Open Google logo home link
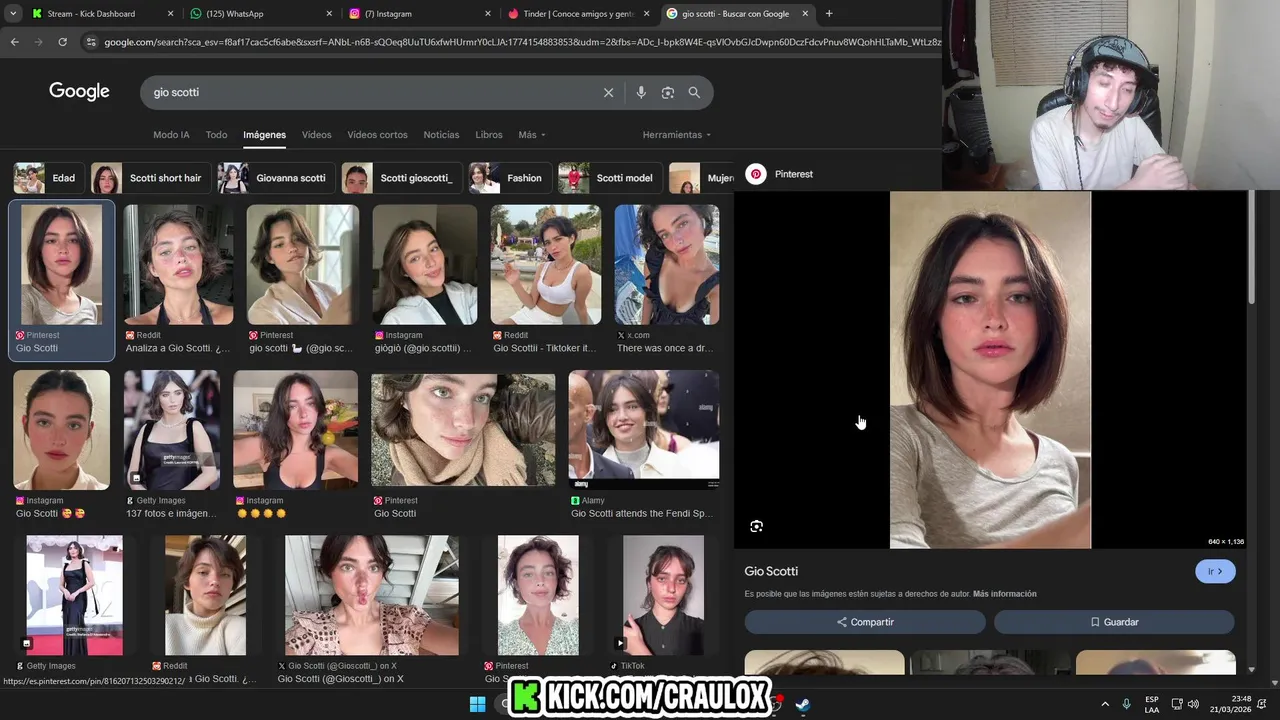Screen dimensions: 1280x720 point(79,92)
